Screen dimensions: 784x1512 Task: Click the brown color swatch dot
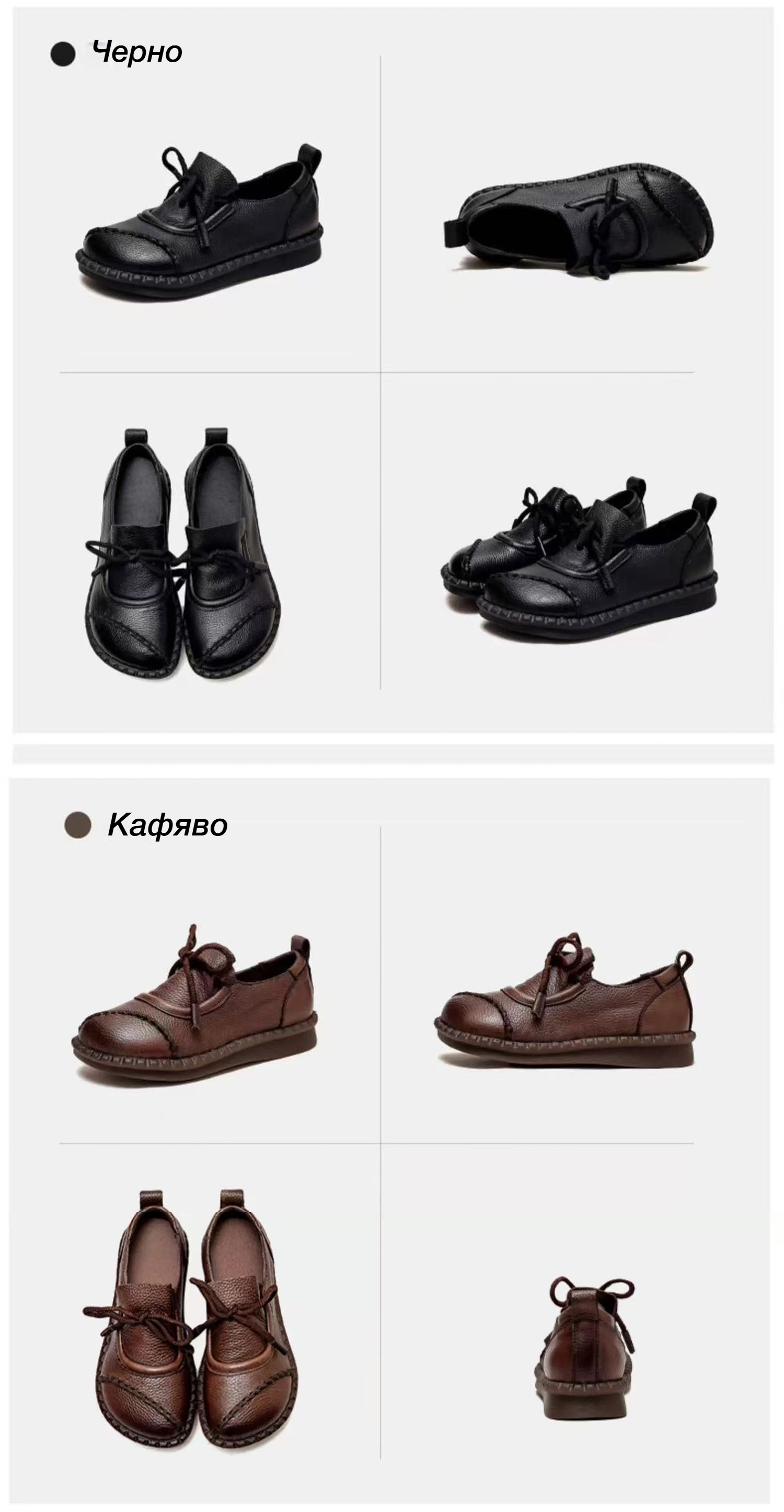coord(77,824)
